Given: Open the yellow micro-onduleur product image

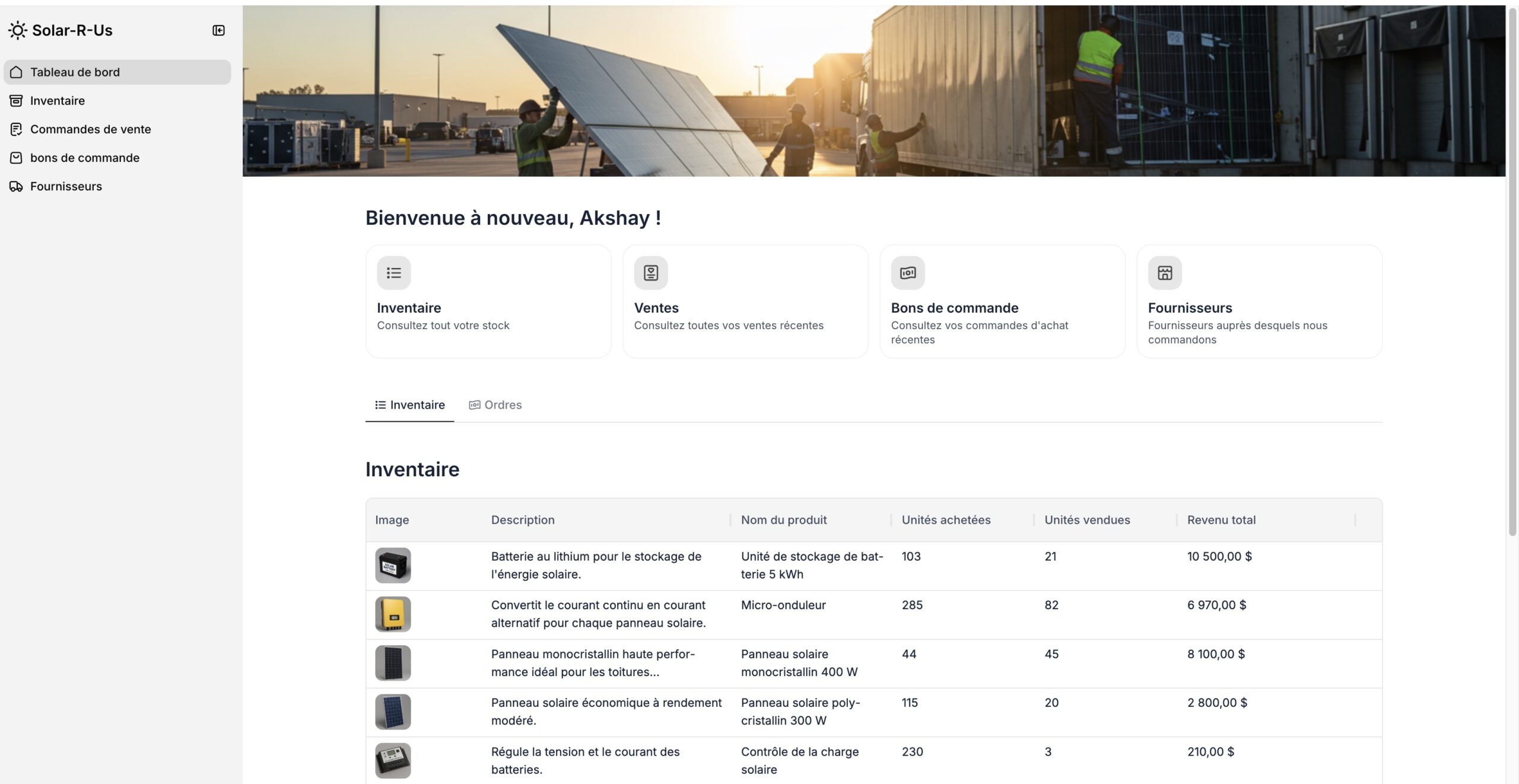Looking at the screenshot, I should tap(393, 614).
